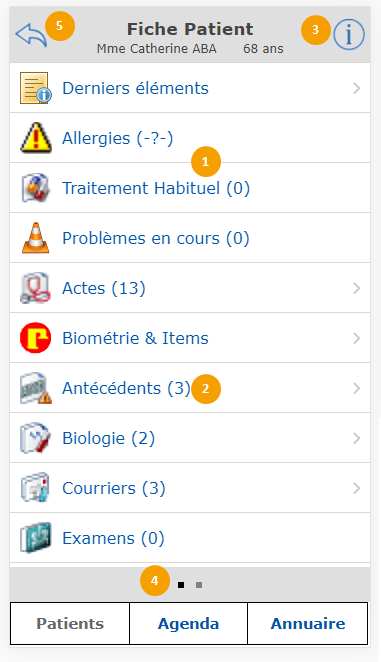Go to second page indicator dot
Image resolution: width=381 pixels, height=662 pixels.
pos(199,585)
